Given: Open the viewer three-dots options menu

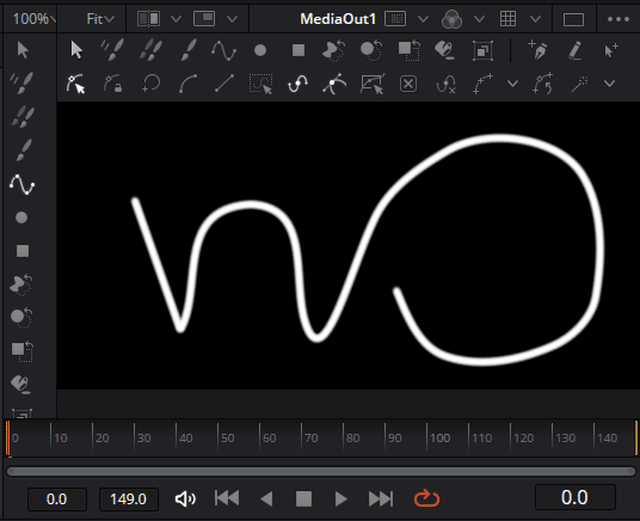Looking at the screenshot, I should coord(618,19).
